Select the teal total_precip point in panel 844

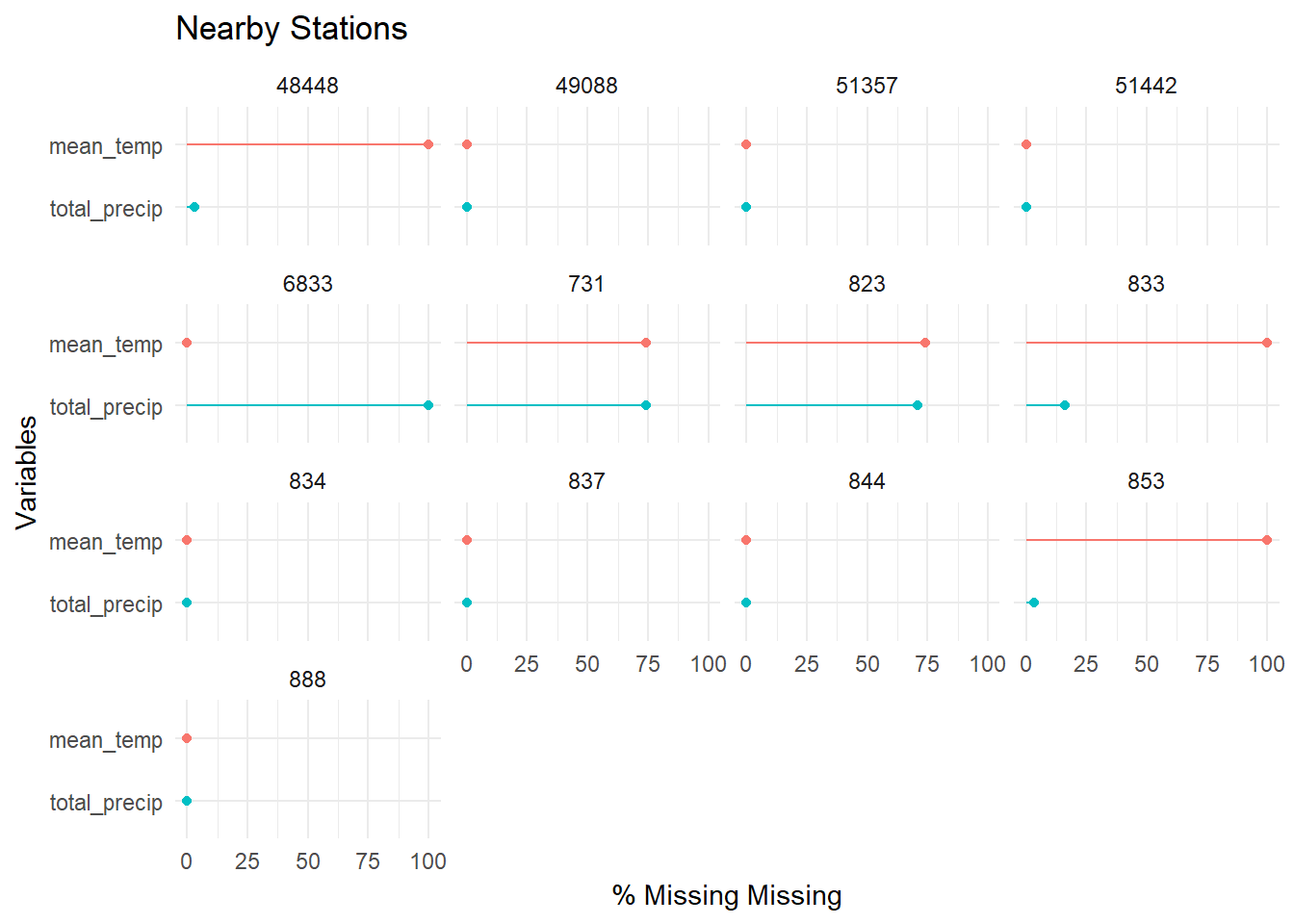coord(746,603)
